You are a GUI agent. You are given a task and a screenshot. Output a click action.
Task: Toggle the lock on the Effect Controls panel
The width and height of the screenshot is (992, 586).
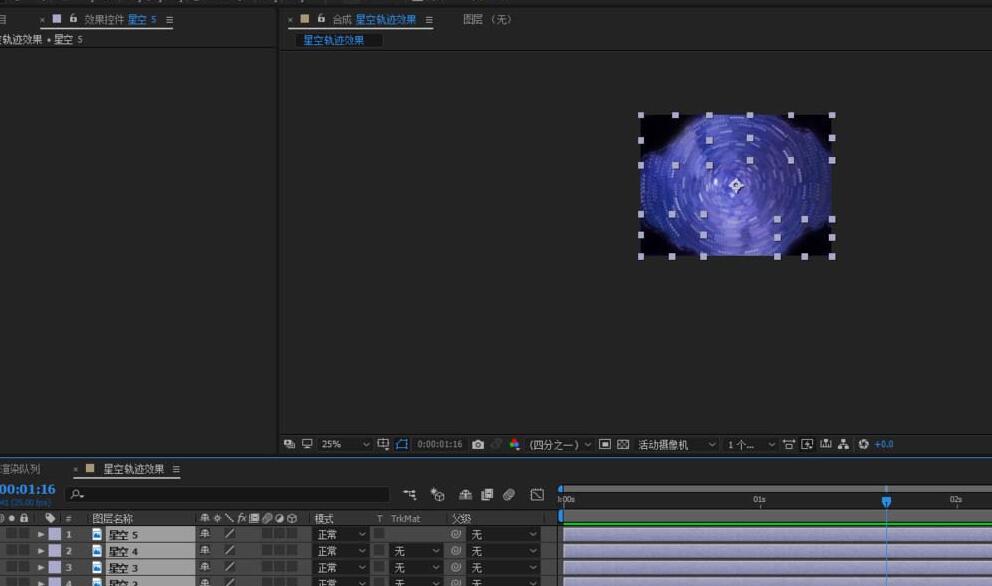pos(73,19)
